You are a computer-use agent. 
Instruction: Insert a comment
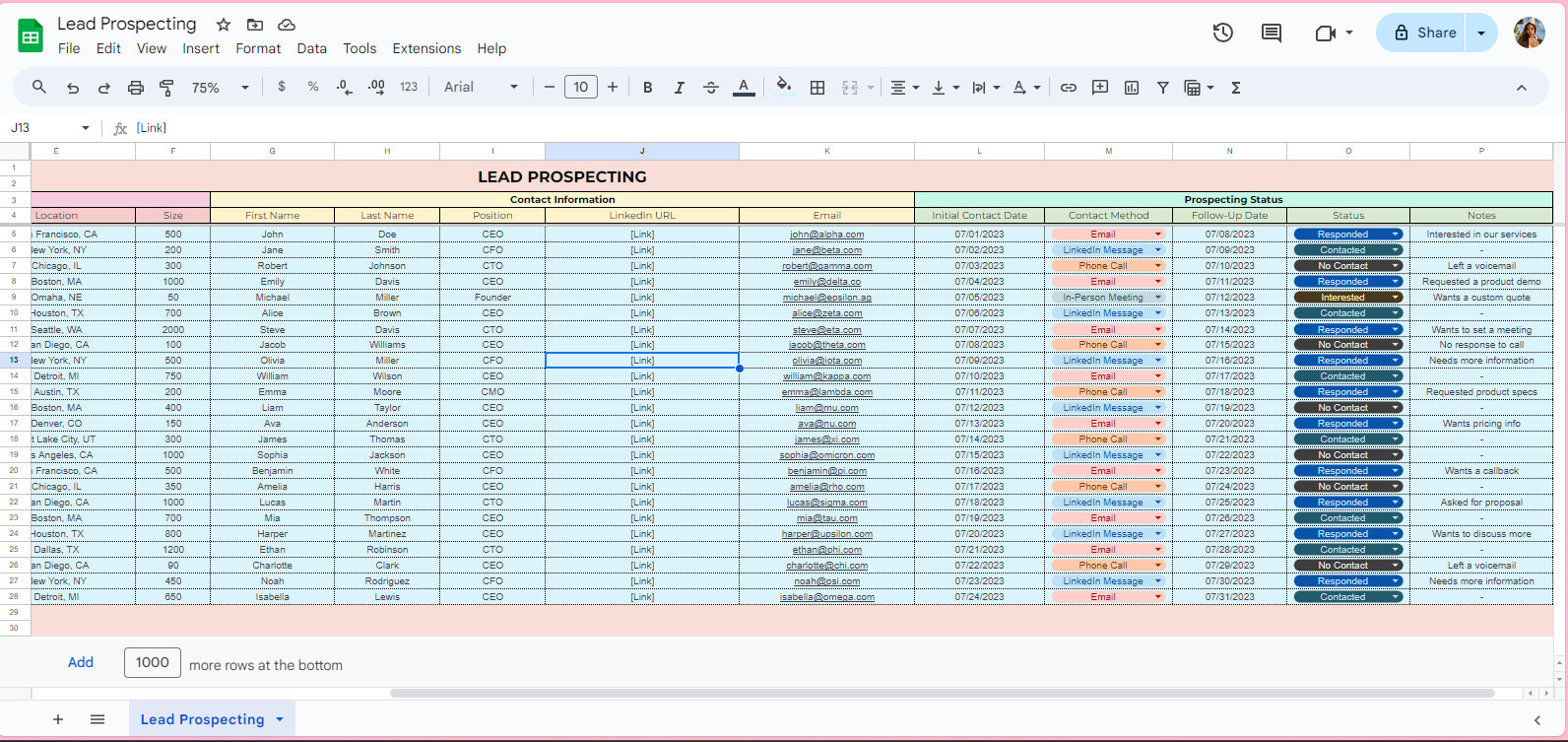click(x=1100, y=88)
